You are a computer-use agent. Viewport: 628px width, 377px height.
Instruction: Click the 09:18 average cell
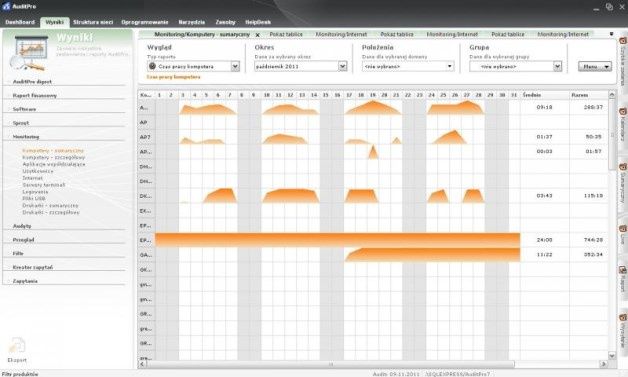tap(544, 107)
